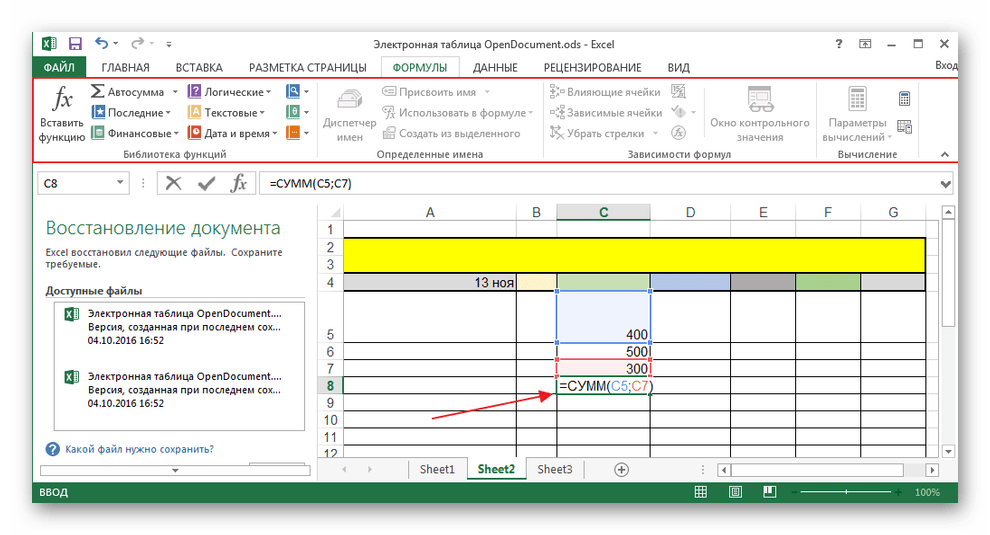Image resolution: width=990 pixels, height=535 pixels.
Task: Click the vertical scrollbar down arrow
Action: click(948, 451)
